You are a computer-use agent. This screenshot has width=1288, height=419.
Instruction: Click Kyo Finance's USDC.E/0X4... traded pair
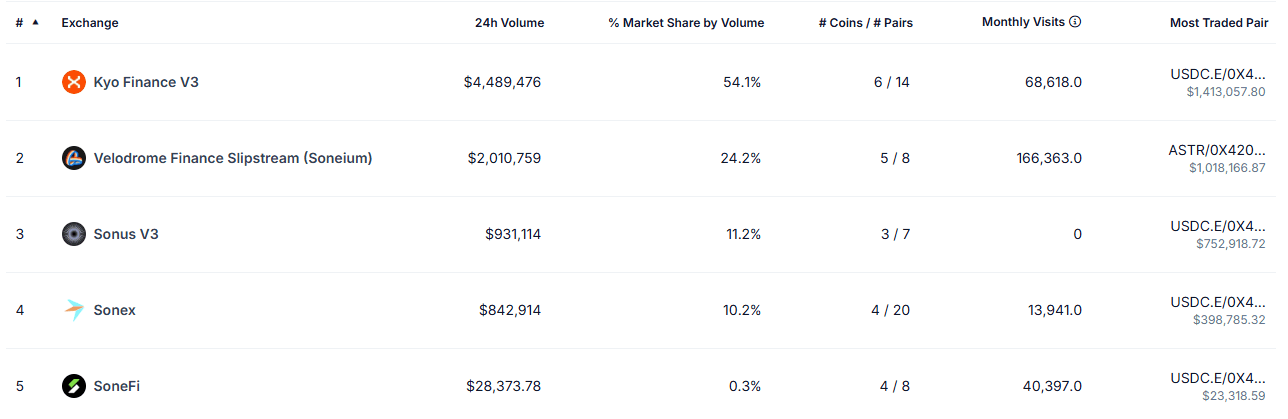(x=1217, y=74)
